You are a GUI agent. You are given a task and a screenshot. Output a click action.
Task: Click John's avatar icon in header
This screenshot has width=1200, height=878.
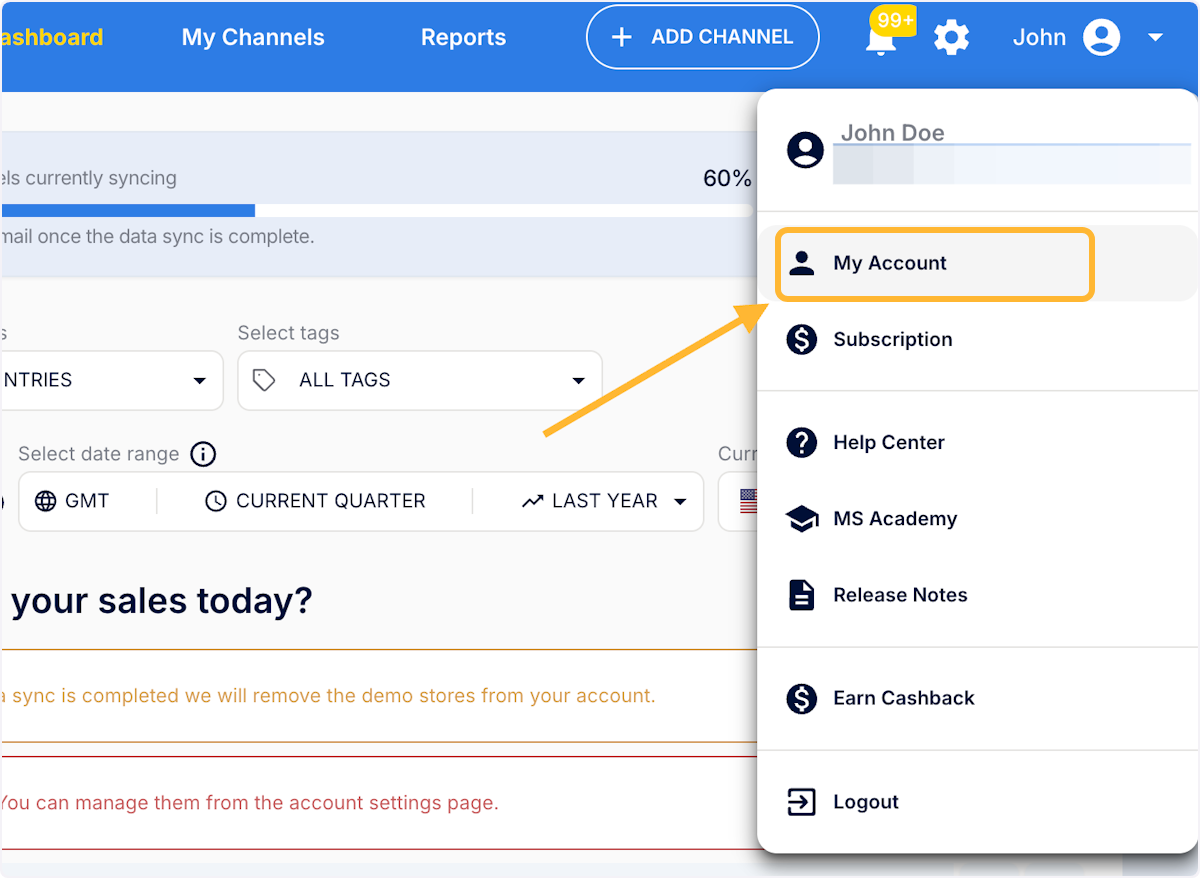click(x=1101, y=38)
